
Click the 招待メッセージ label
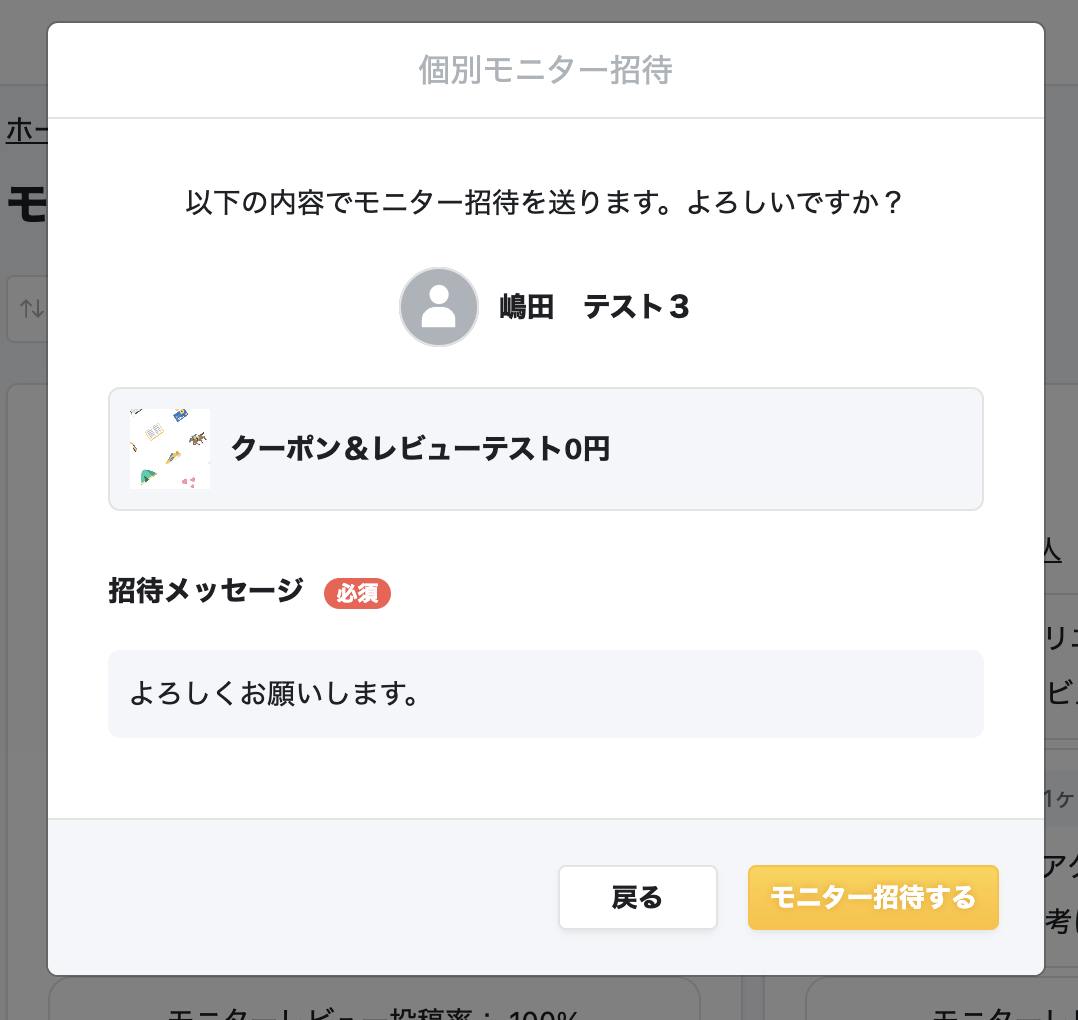205,591
